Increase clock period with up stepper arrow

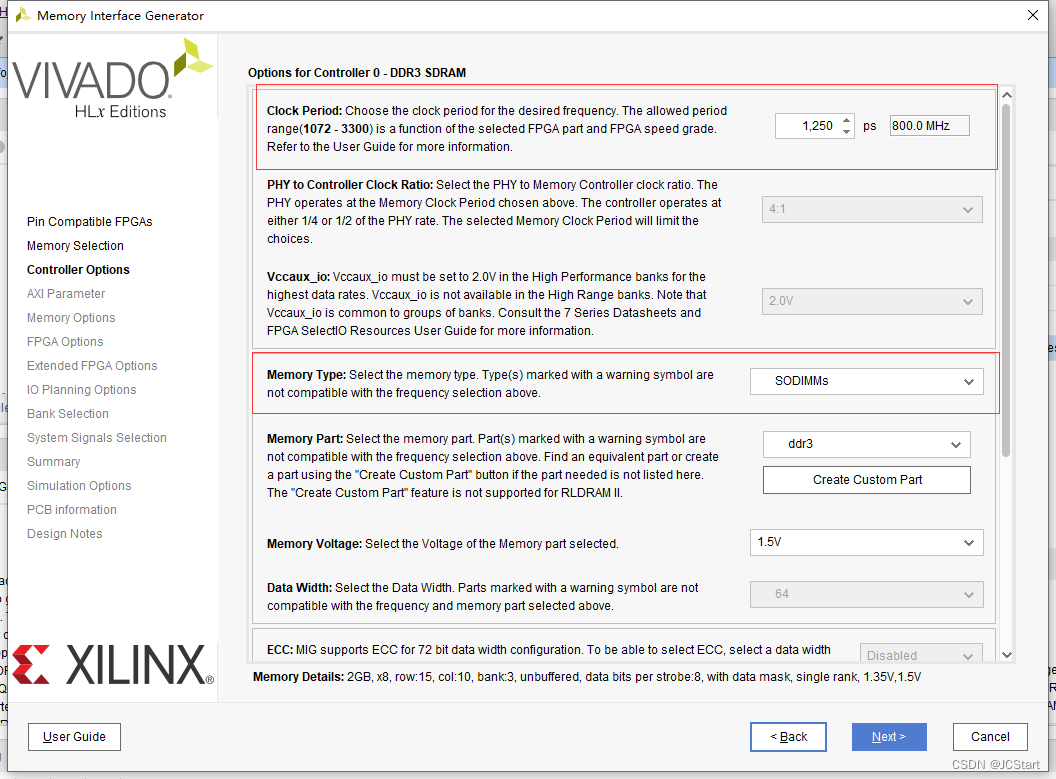pyautogui.click(x=847, y=120)
